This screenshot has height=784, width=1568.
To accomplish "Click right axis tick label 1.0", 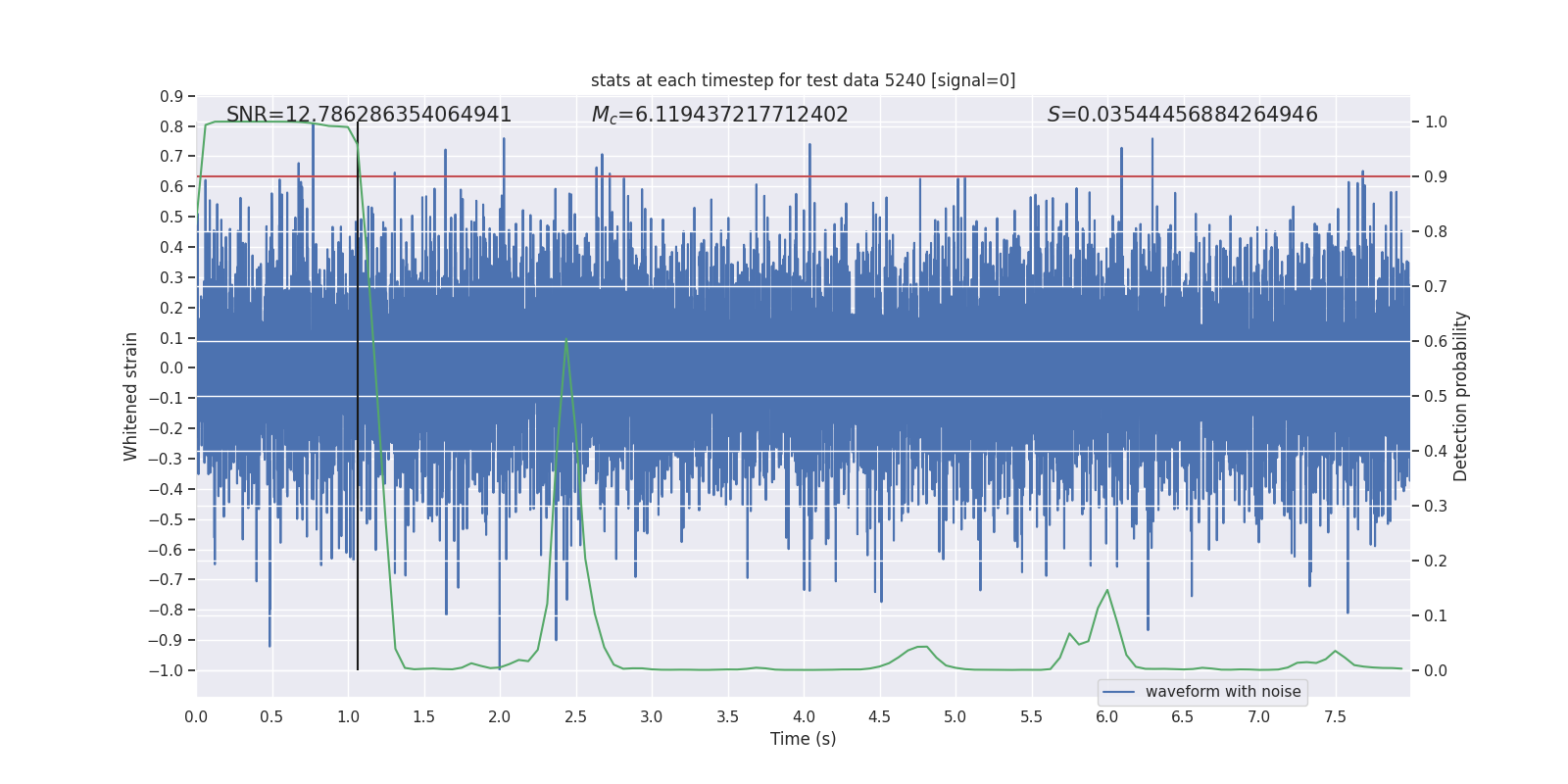I will [1436, 122].
